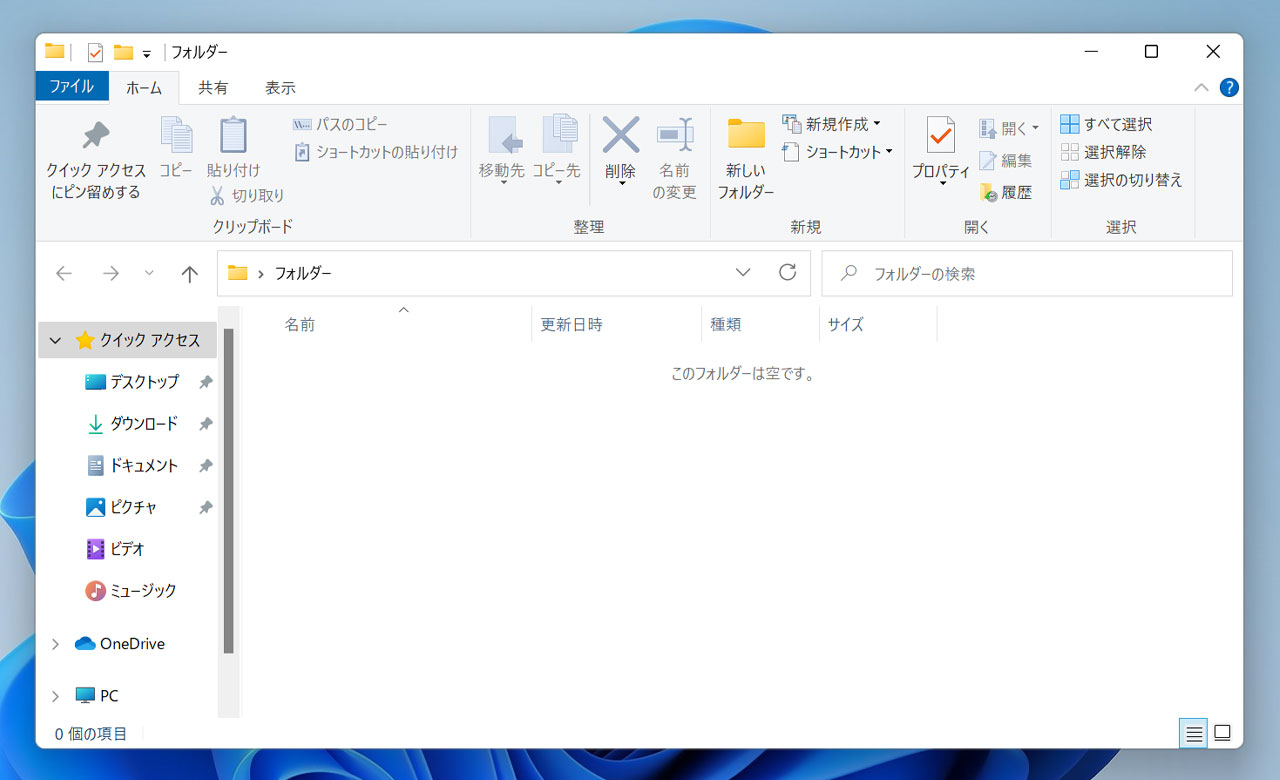Click the コピー icon in clipboard group
Viewport: 1280px width, 780px height.
176,135
